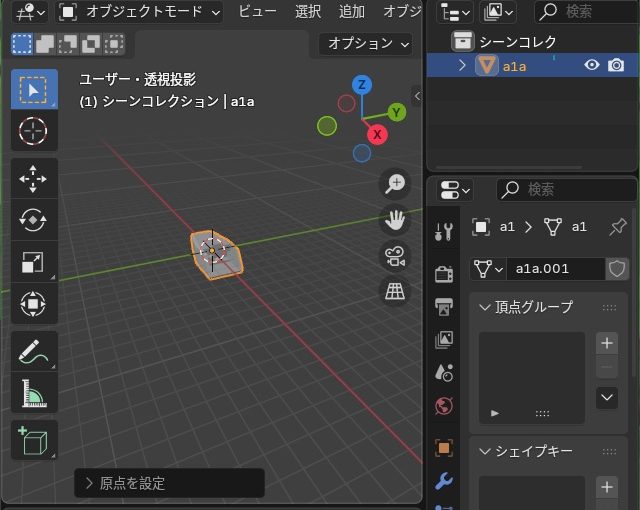The image size is (640, 510).
Task: Browse mesh data dropdown beside a1a.001
Action: [x=488, y=269]
